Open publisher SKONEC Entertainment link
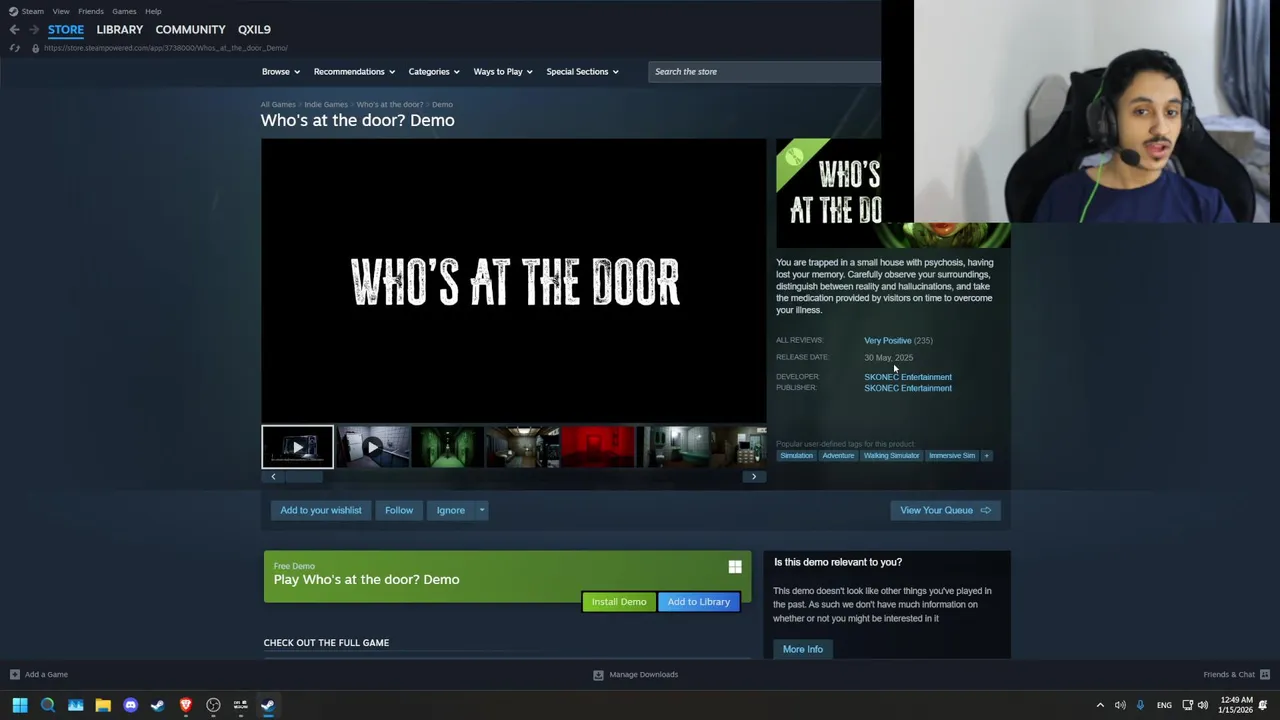 coord(908,388)
